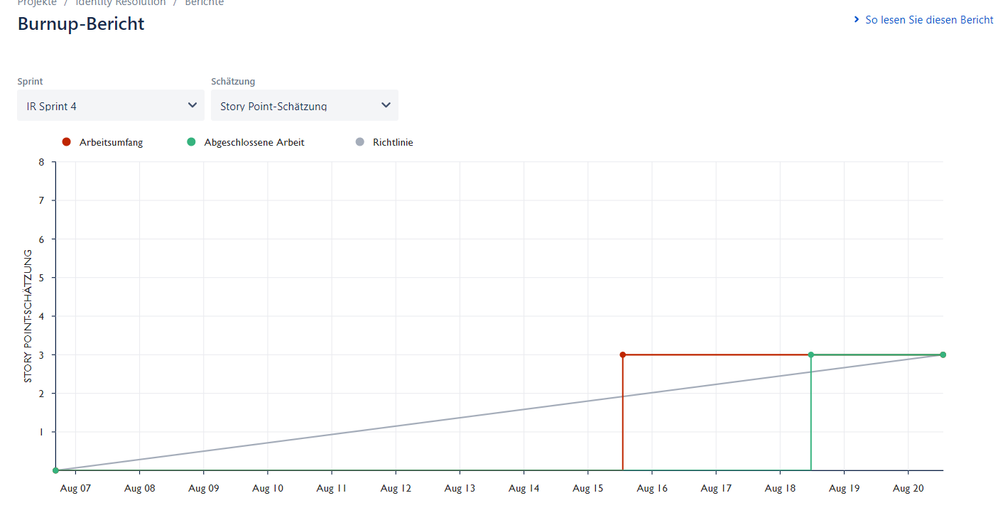Click the red Arbeitsumfang legend dot
Image resolution: width=998 pixels, height=508 pixels.
point(66,142)
